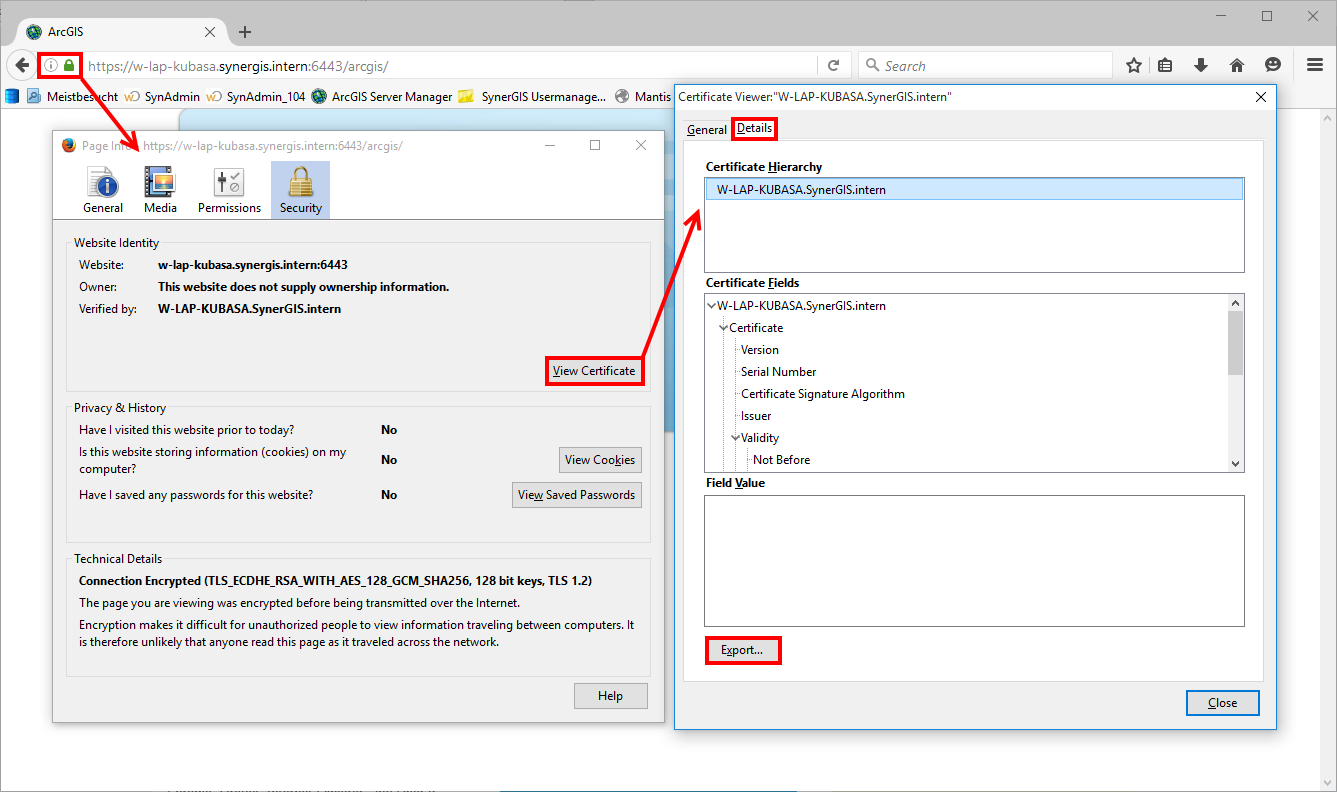Viewport: 1337px width, 792px height.
Task: Click the Home icon in Firefox
Action: point(1237,64)
